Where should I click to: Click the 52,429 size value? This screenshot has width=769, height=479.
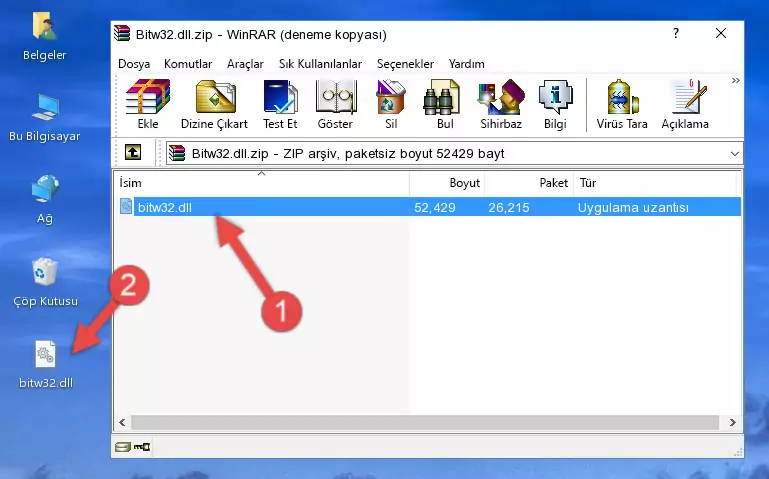pos(435,207)
